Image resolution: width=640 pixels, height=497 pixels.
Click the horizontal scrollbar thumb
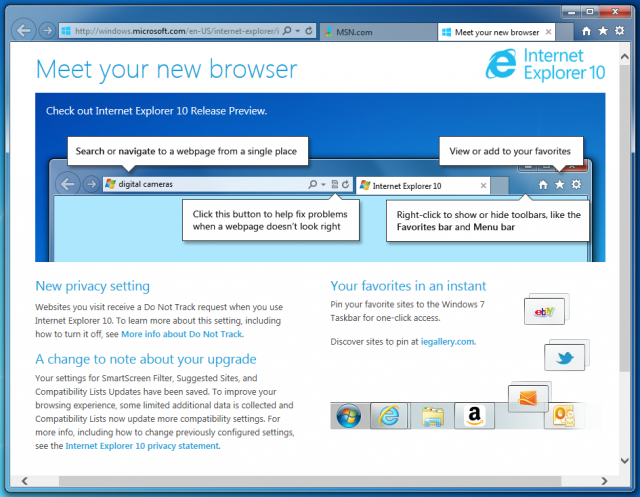[310, 481]
